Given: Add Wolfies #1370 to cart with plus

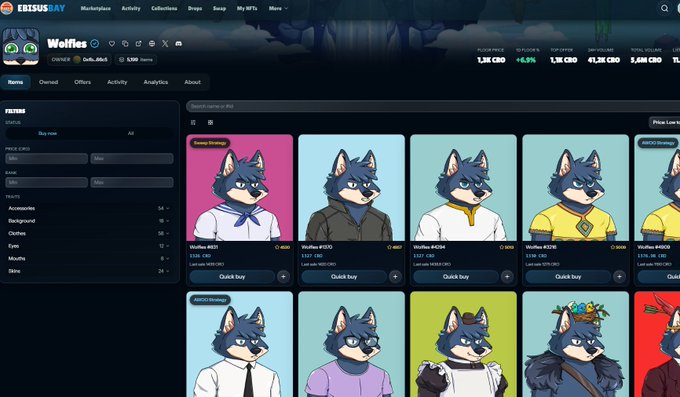Looking at the screenshot, I should pyautogui.click(x=395, y=276).
